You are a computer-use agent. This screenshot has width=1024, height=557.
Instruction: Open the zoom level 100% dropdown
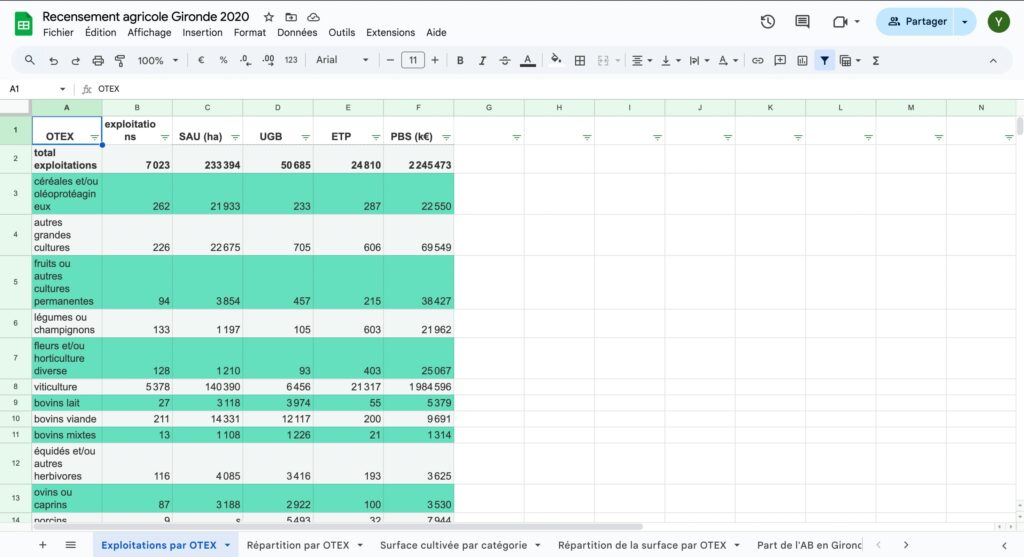tap(157, 60)
